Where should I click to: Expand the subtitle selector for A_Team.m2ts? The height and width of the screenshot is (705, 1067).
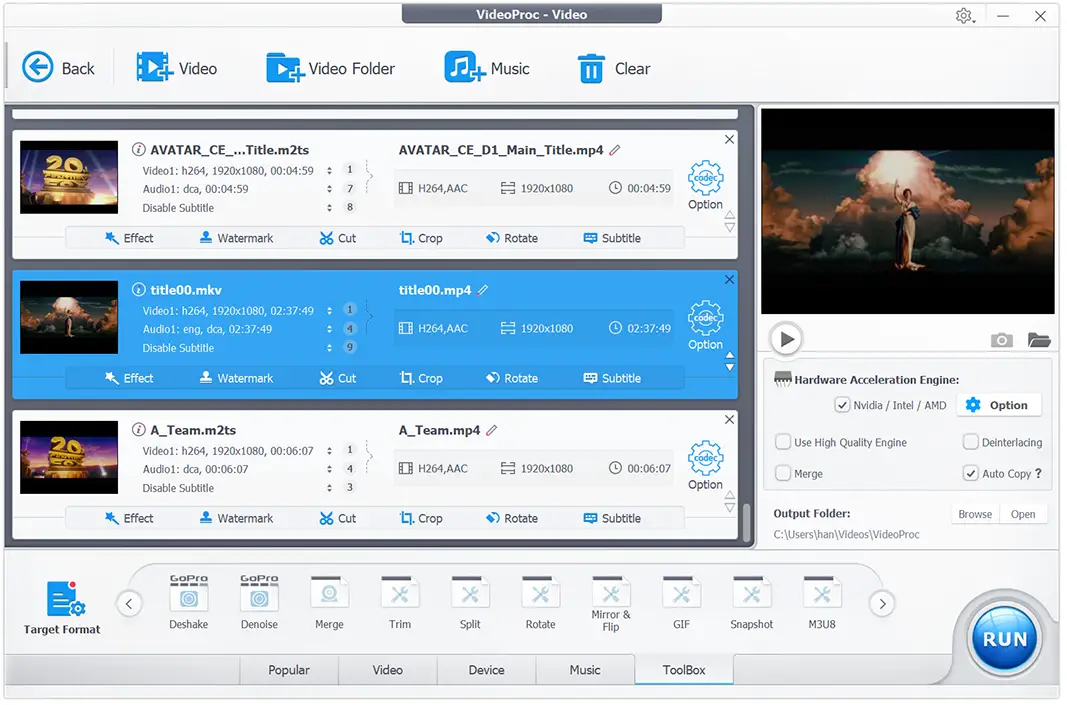tap(330, 488)
